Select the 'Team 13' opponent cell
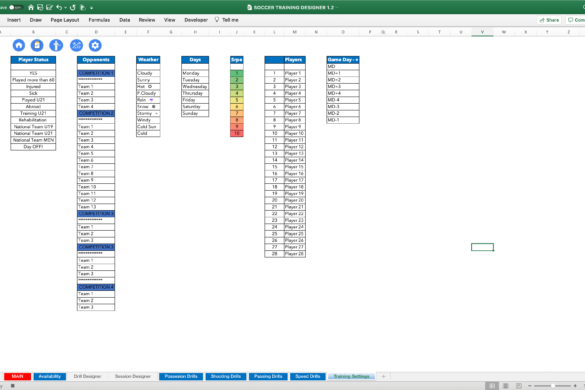The image size is (585, 390). click(96, 207)
